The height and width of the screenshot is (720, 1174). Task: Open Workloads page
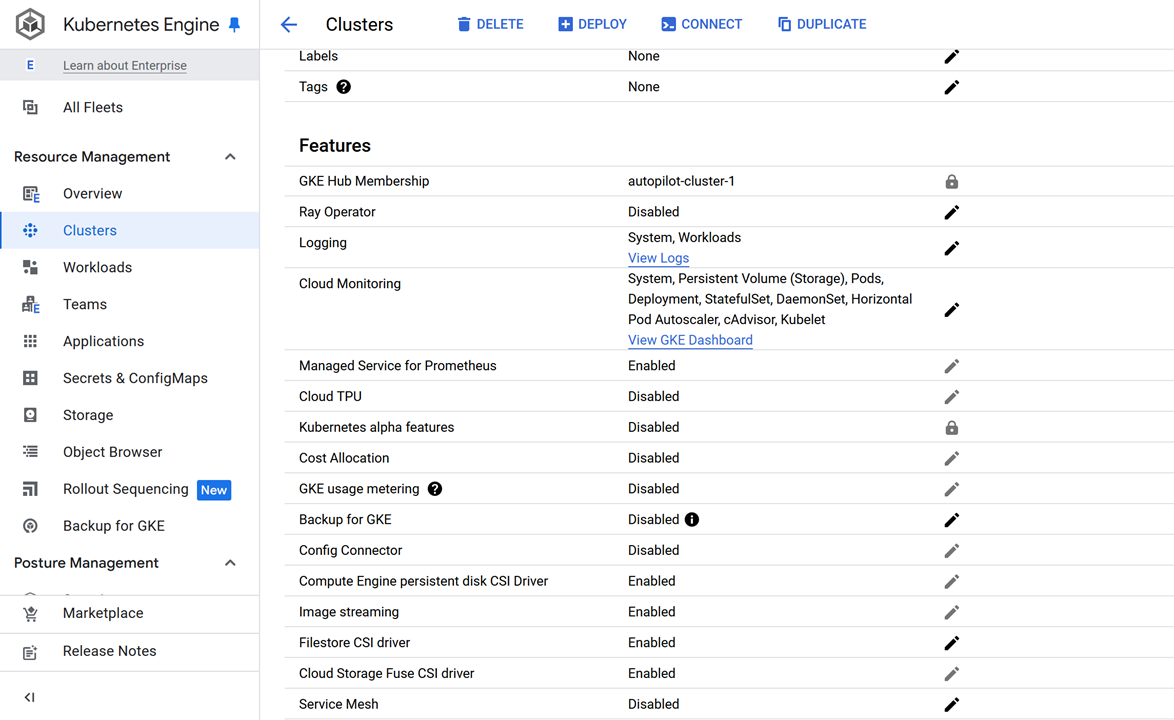tap(130, 267)
